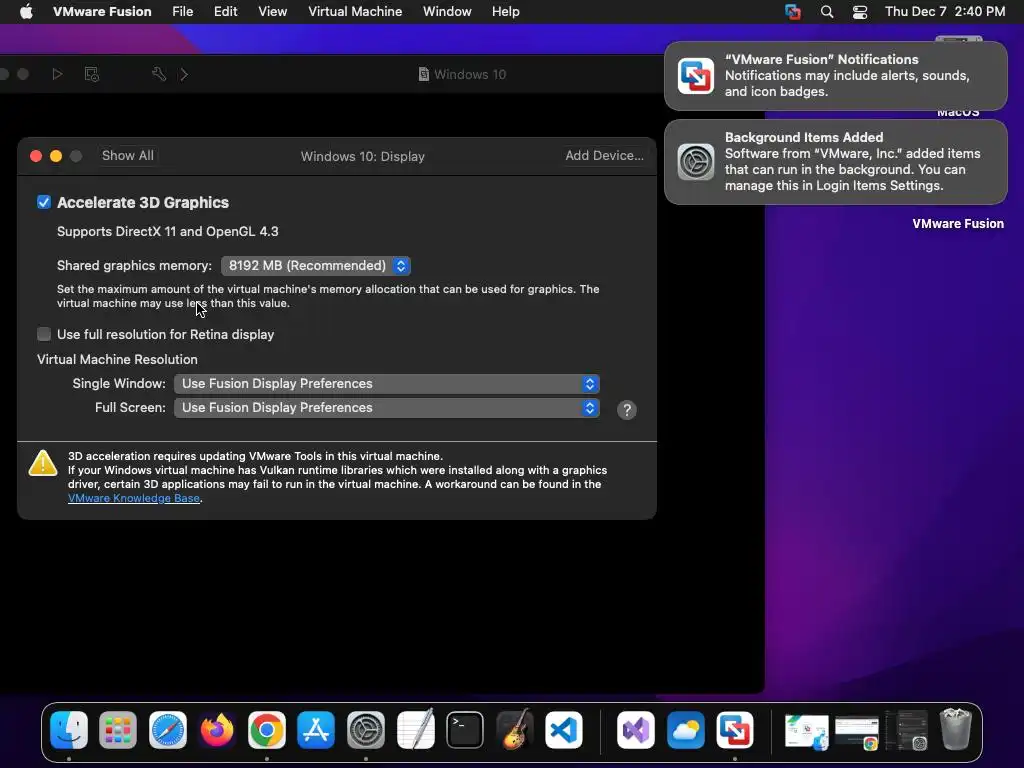The height and width of the screenshot is (768, 1024).
Task: Open the VMware Knowledge Base link
Action: pyautogui.click(x=134, y=498)
